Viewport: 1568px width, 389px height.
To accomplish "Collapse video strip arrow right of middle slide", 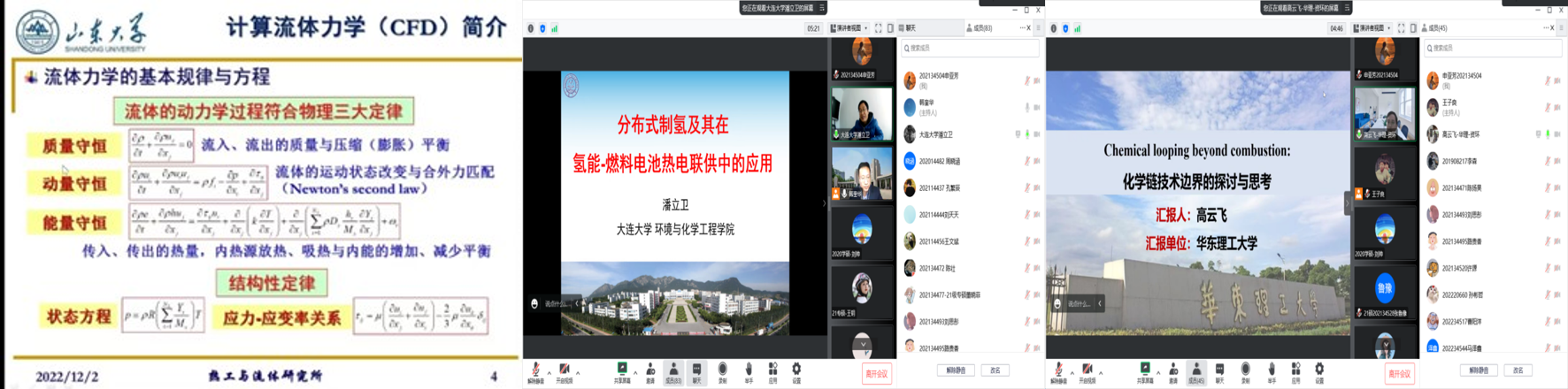I will [x=823, y=203].
